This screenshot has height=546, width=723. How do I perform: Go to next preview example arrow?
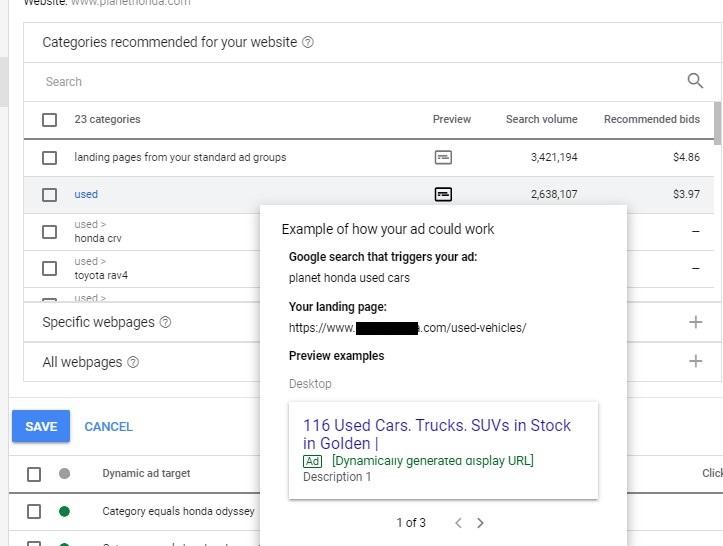coord(480,522)
